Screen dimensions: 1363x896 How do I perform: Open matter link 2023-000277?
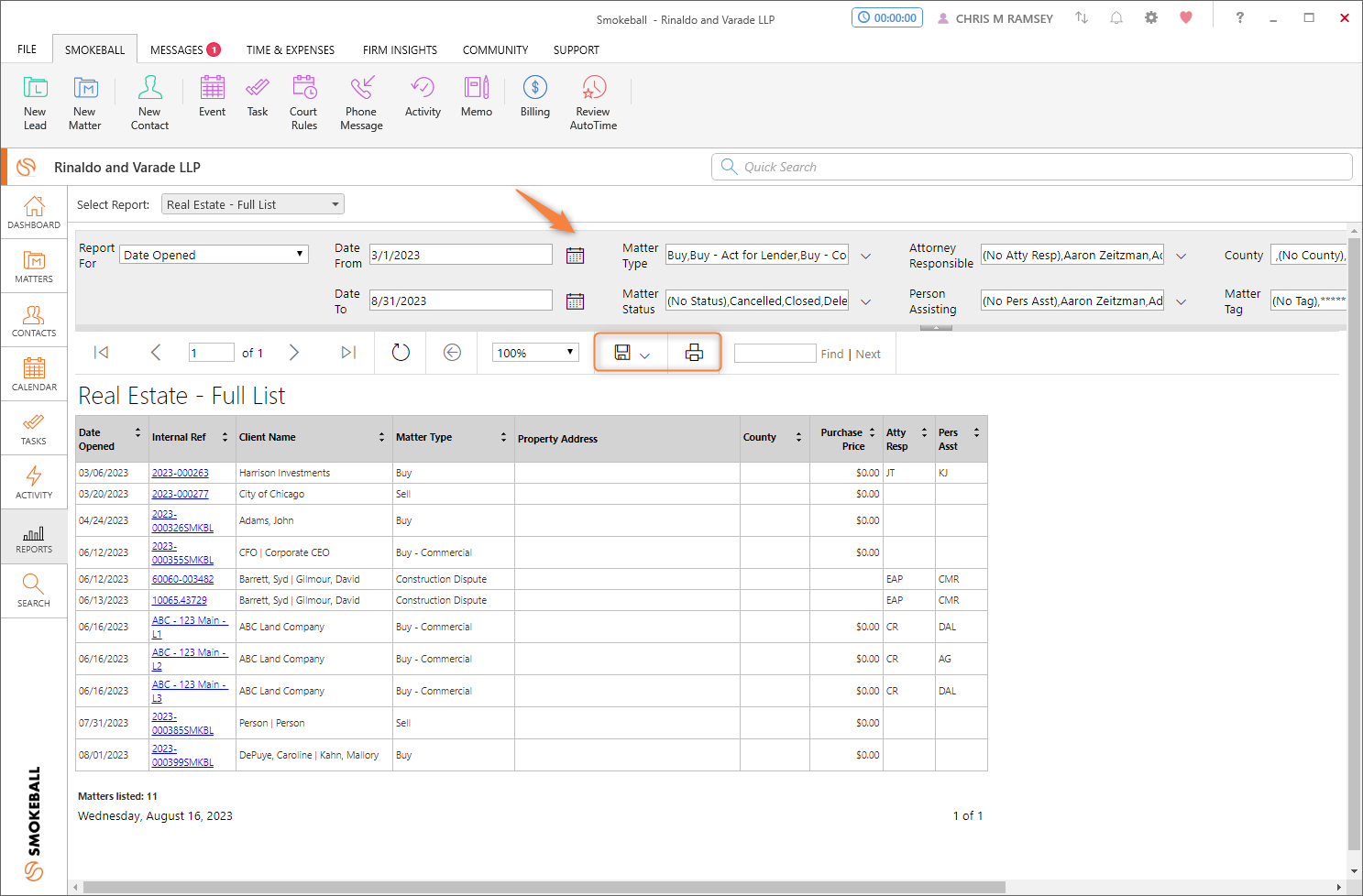pos(180,494)
